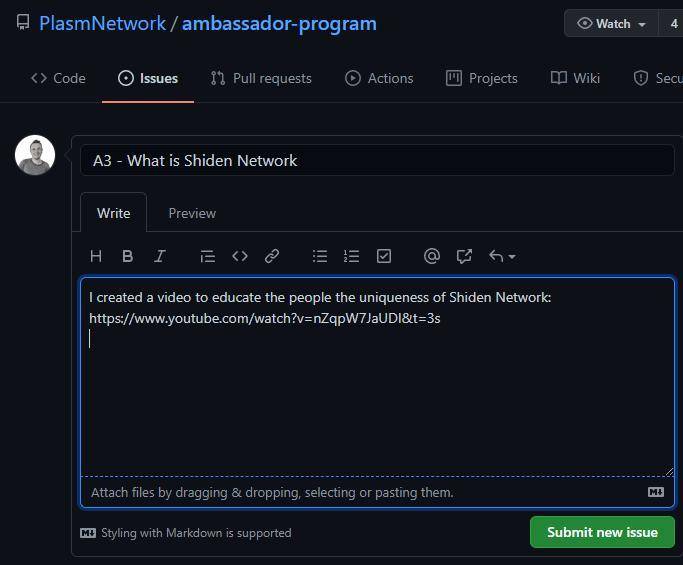Image resolution: width=683 pixels, height=565 pixels.
Task: Click the YouTube URL text in the body
Action: (x=264, y=318)
